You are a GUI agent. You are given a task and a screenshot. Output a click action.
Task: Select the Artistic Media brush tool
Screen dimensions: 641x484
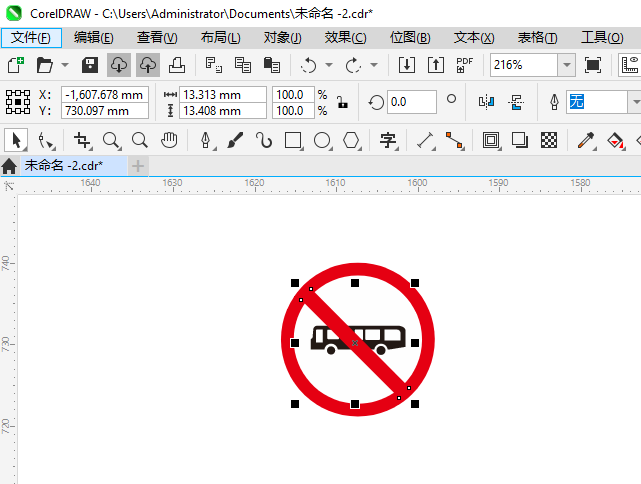coord(235,141)
